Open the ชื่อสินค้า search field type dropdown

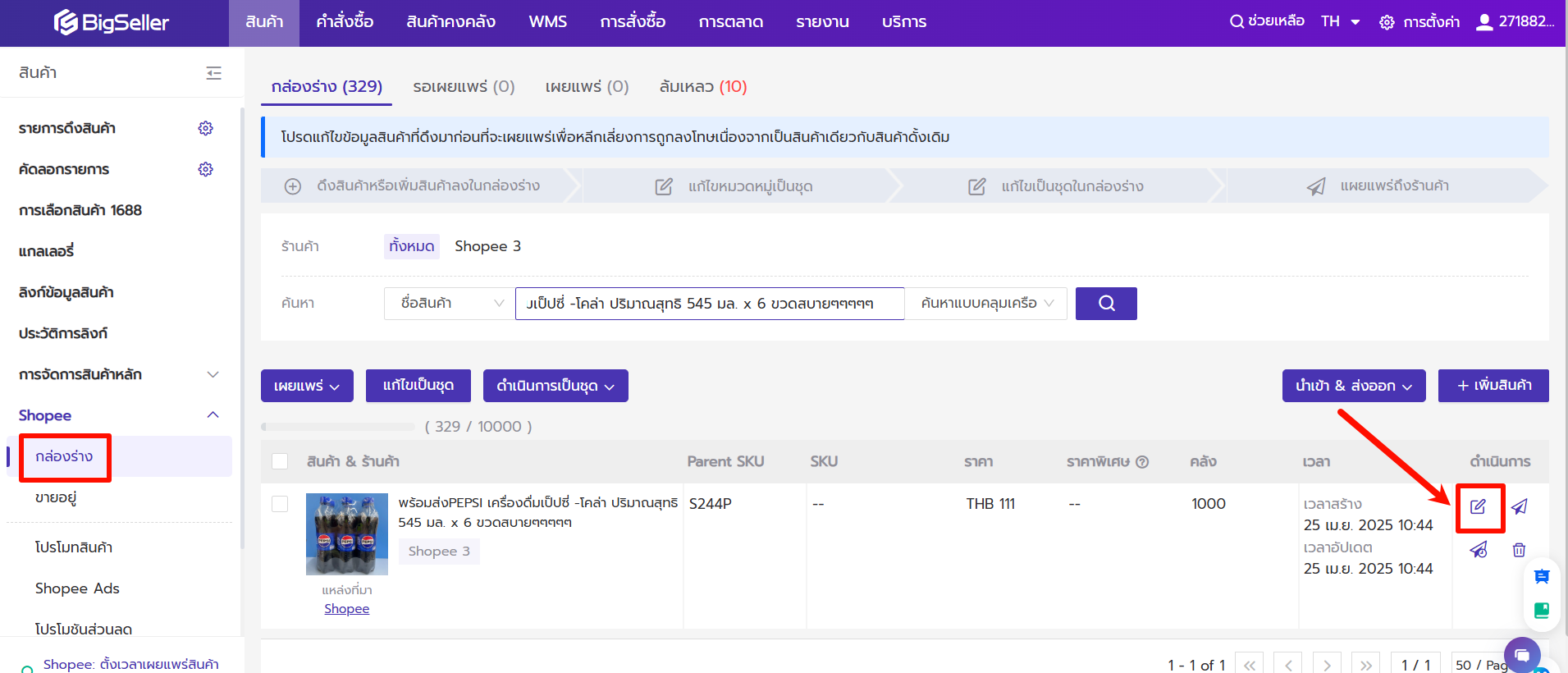[x=450, y=304]
